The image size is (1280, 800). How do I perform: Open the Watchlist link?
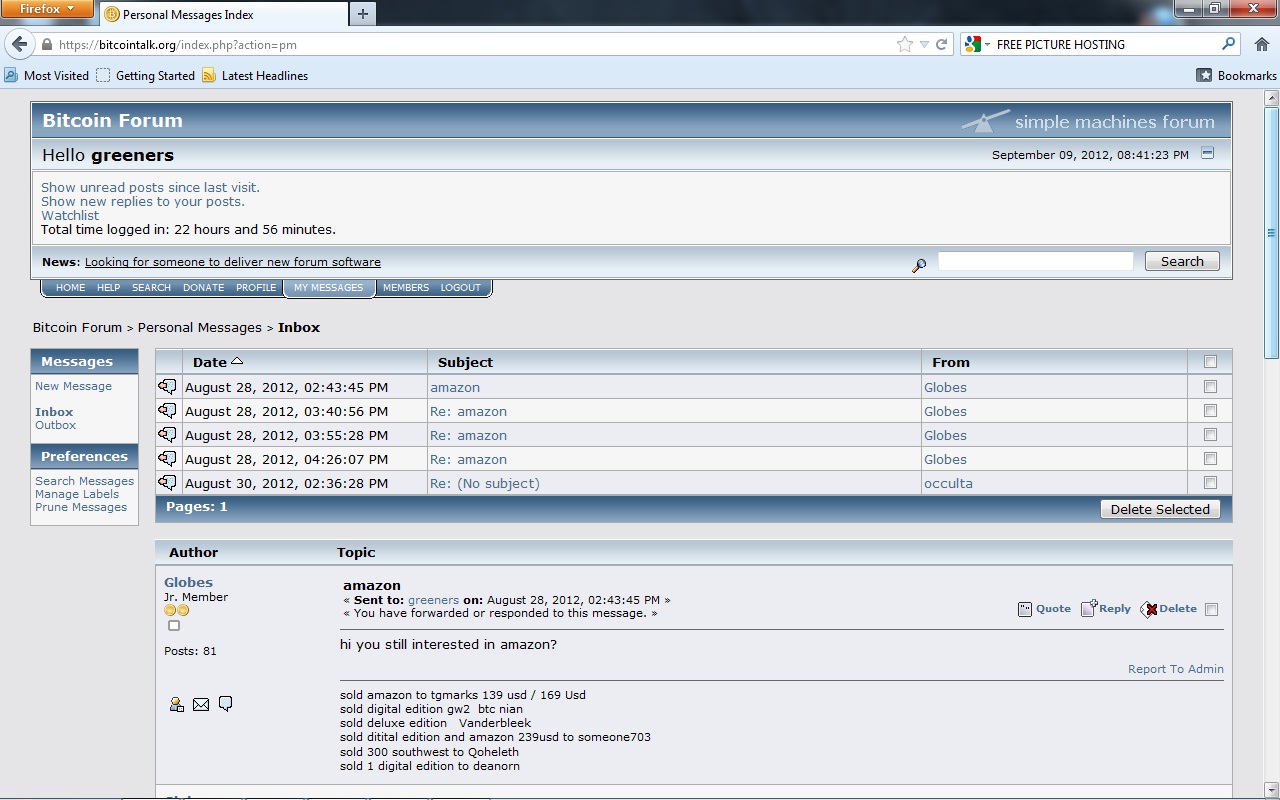click(70, 215)
